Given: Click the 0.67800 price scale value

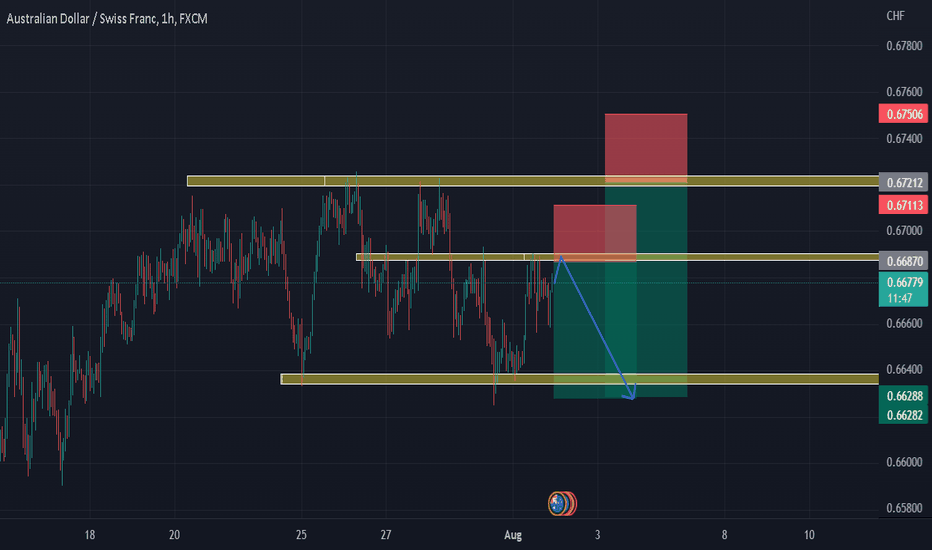Looking at the screenshot, I should tap(904, 46).
